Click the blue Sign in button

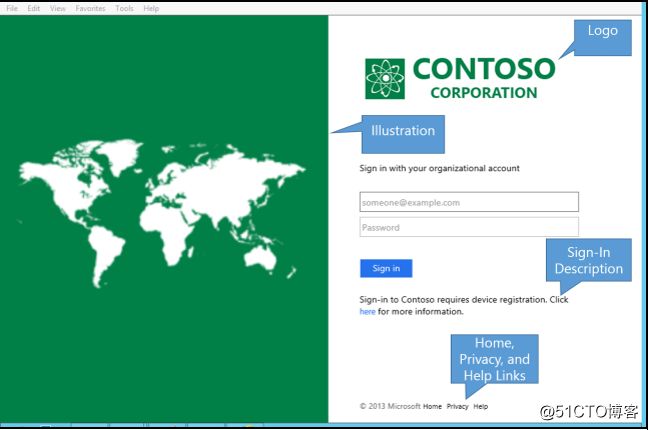pos(386,268)
